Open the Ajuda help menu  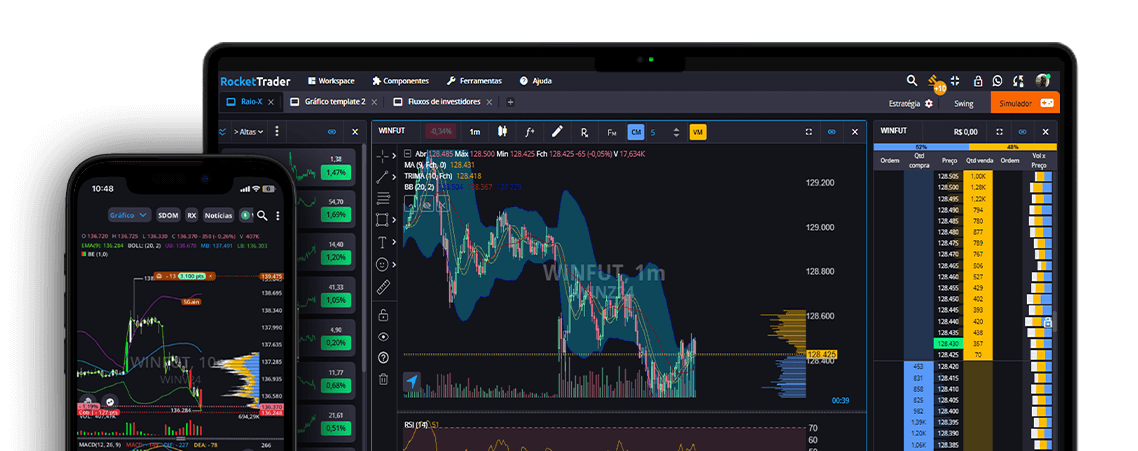tap(536, 81)
